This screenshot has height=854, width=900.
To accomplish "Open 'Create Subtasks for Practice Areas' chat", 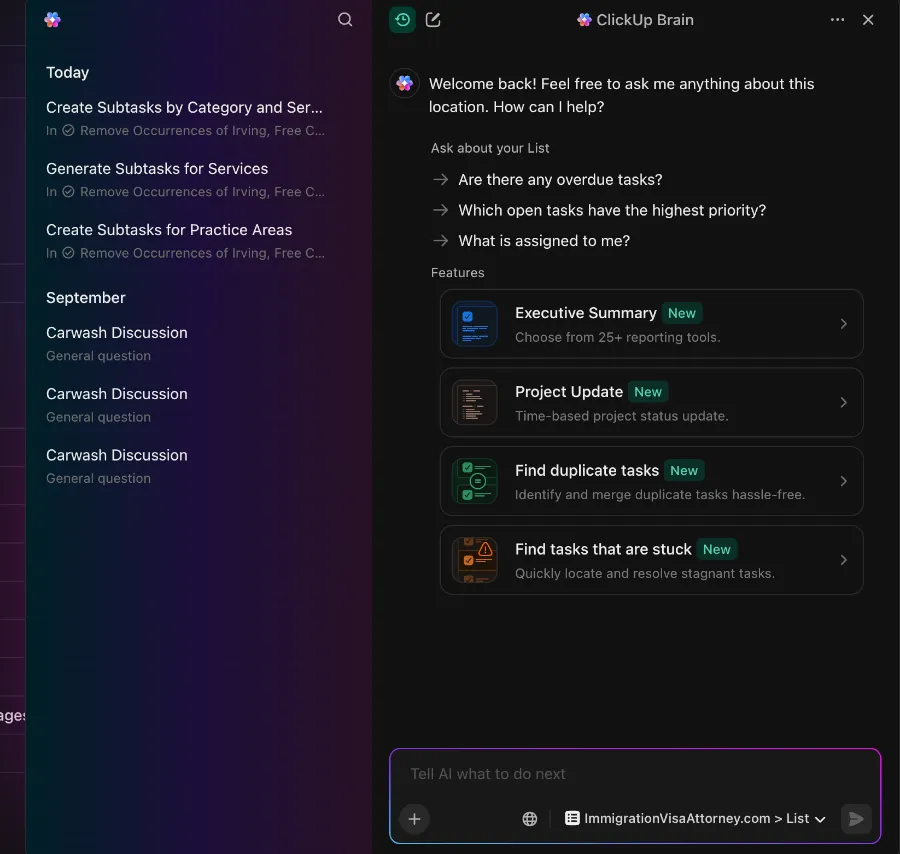I will pyautogui.click(x=169, y=230).
